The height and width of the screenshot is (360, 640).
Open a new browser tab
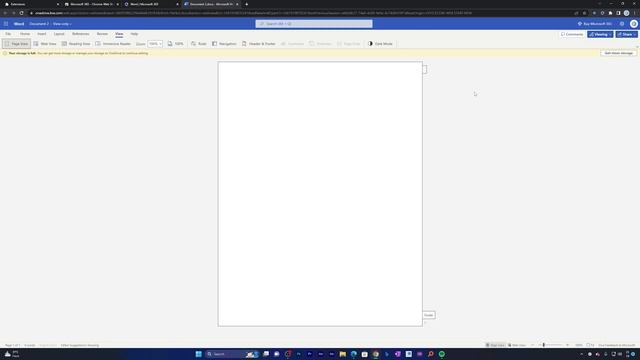tap(247, 4)
